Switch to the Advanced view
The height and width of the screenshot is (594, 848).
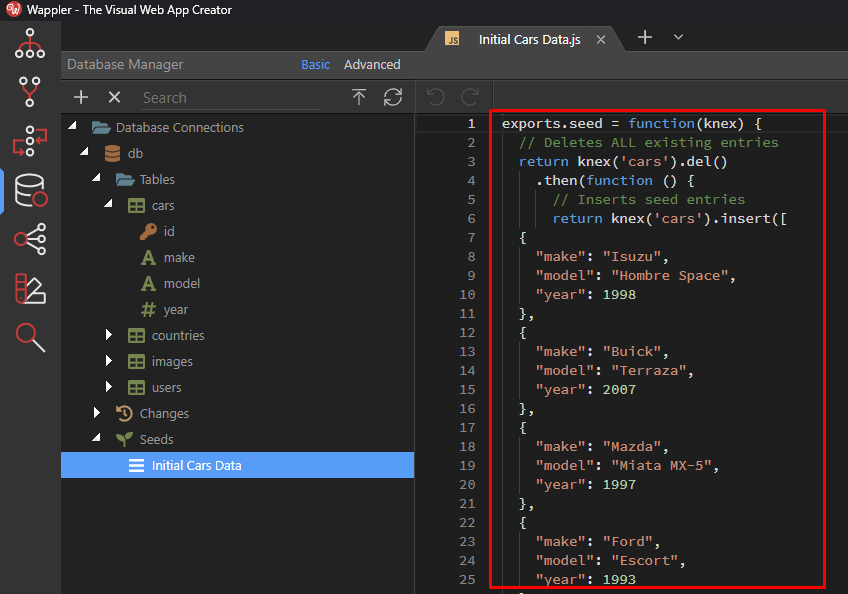(x=372, y=64)
